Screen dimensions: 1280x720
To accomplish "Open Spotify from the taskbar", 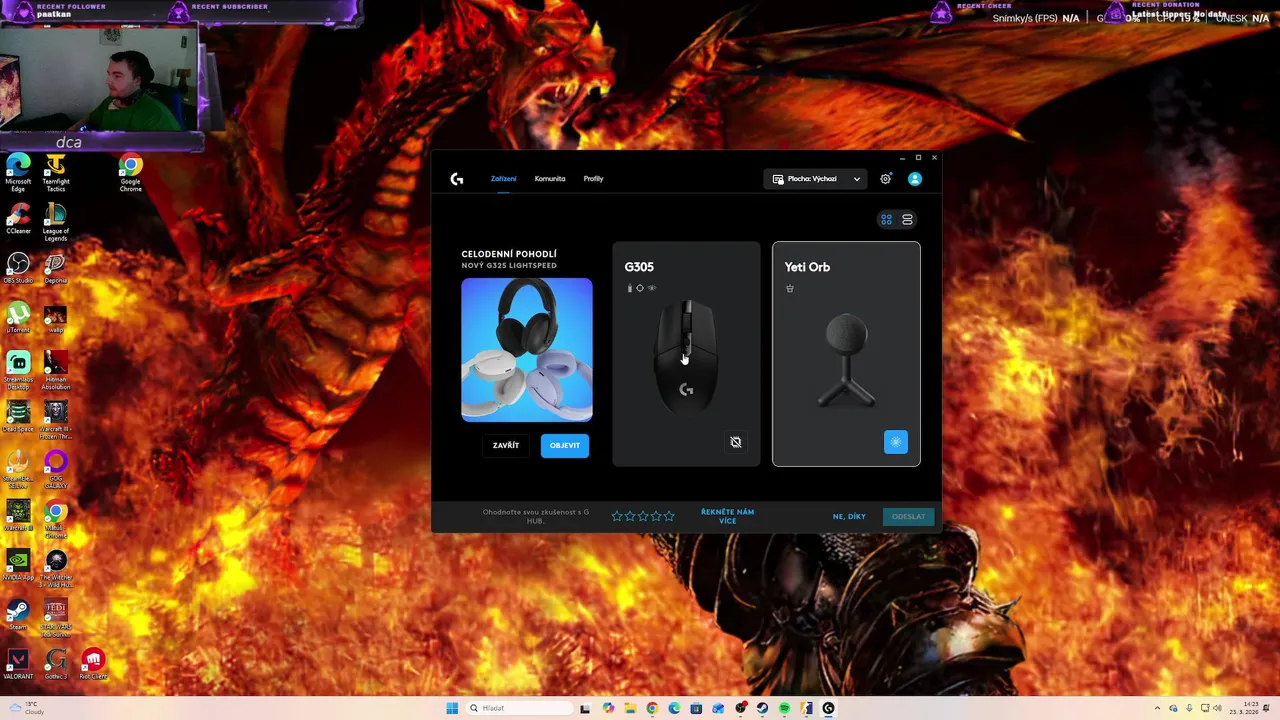I will pyautogui.click(x=784, y=708).
